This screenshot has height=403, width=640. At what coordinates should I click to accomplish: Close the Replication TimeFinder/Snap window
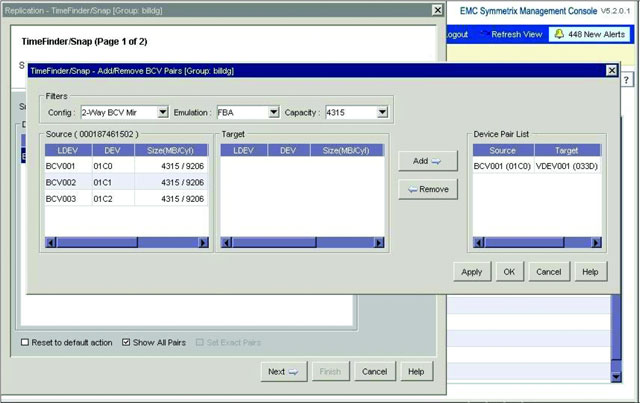pos(438,10)
